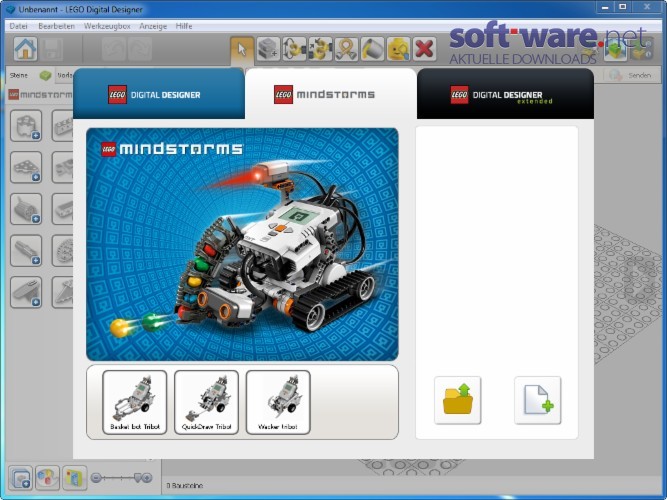
Task: Click the zoom-in plus button
Action: 147,478
